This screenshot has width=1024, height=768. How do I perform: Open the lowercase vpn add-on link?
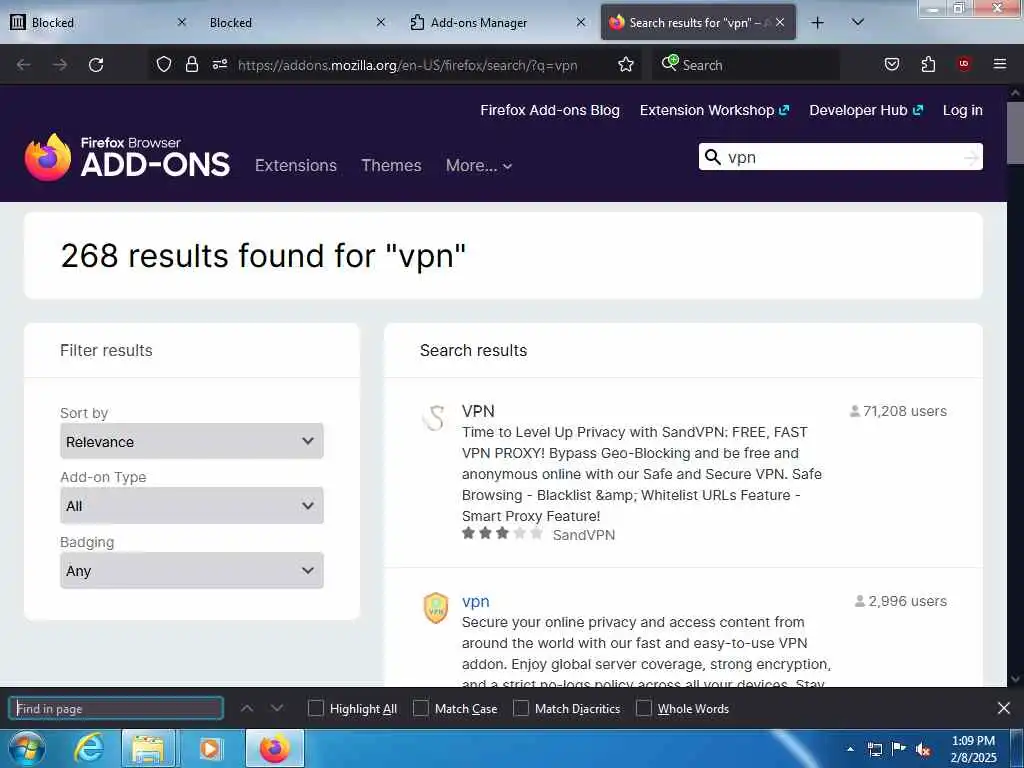pyautogui.click(x=475, y=601)
